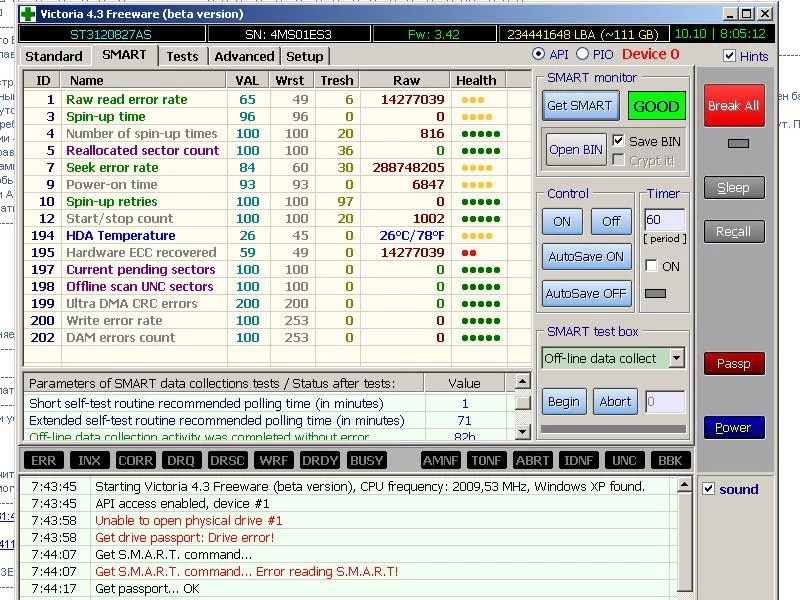Select the PIO radio button

point(583,54)
